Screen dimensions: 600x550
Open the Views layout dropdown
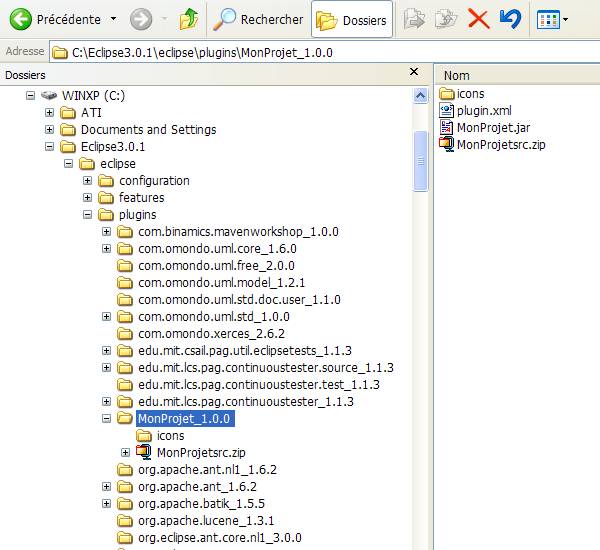[552, 20]
